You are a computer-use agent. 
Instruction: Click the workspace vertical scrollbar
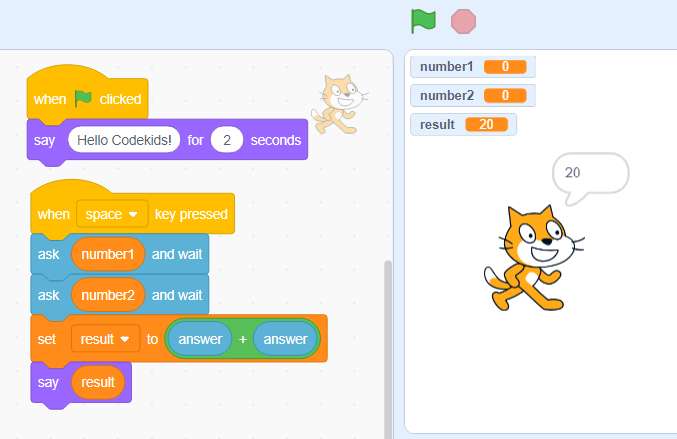388,349
